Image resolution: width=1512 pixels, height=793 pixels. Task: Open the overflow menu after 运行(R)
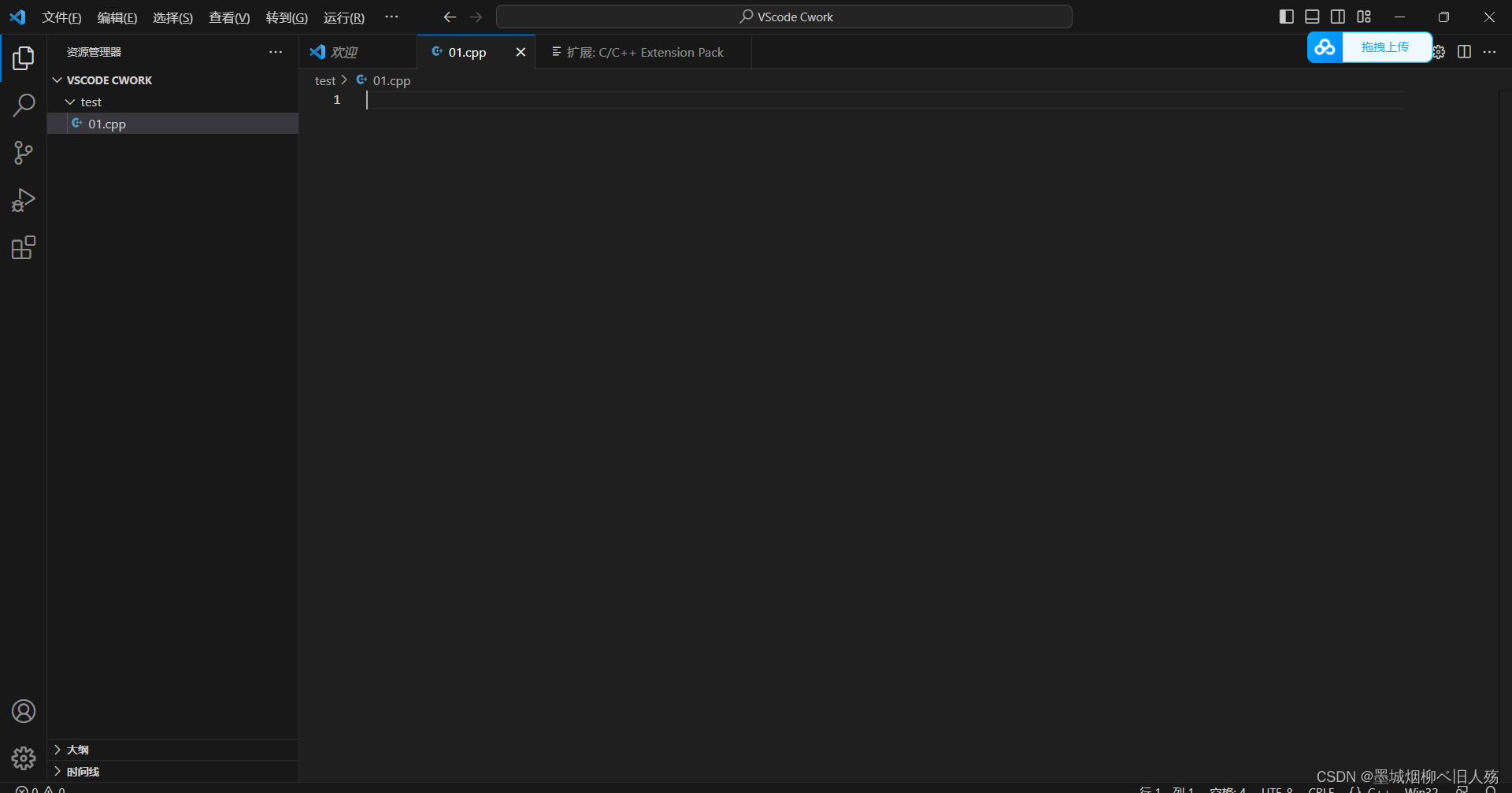pos(391,17)
